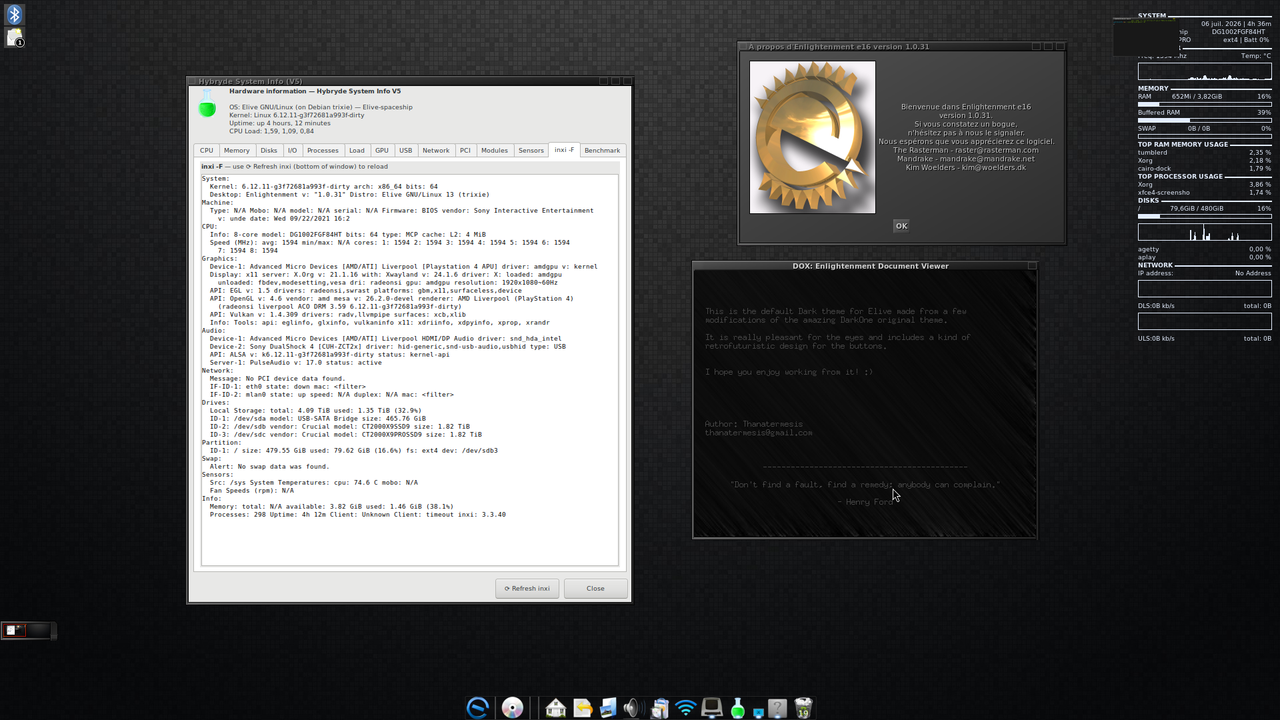This screenshot has width=1280, height=720.
Task: Open the Processes tab
Action: (x=322, y=150)
